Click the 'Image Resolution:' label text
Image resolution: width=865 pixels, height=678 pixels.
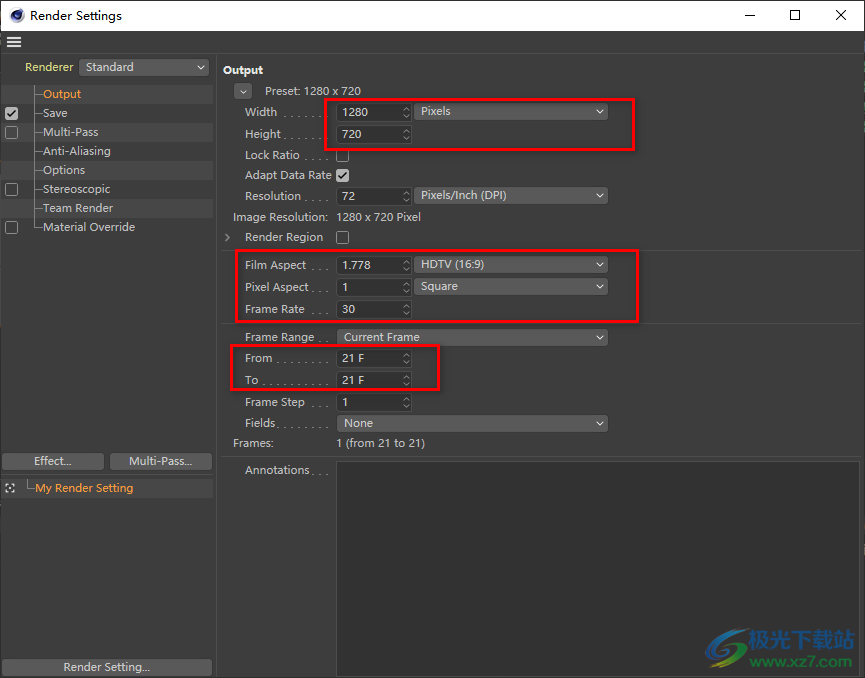(280, 217)
